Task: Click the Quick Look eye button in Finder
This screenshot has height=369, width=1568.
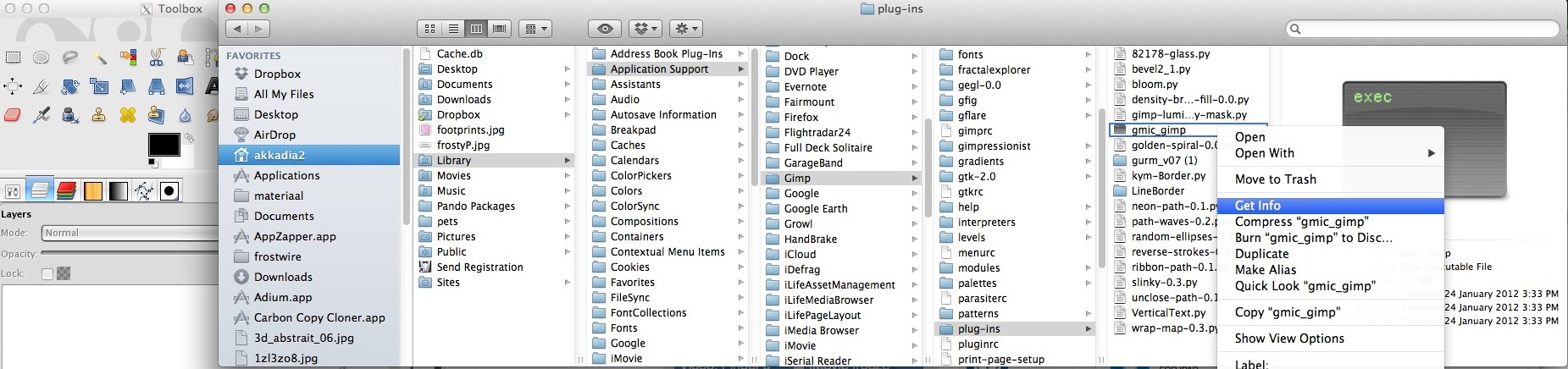Action: tap(605, 29)
